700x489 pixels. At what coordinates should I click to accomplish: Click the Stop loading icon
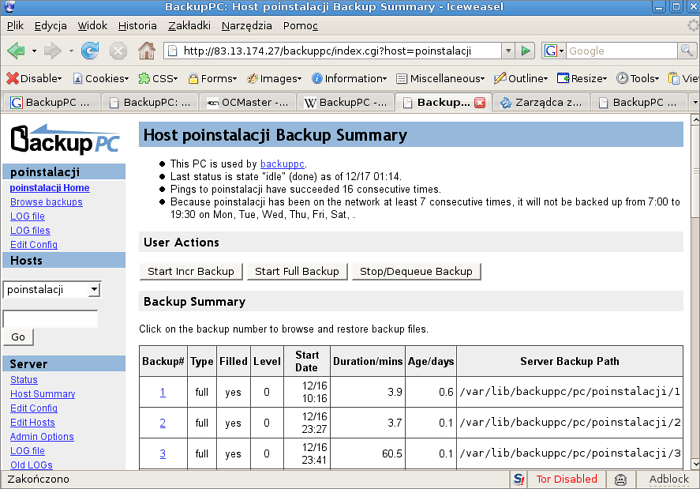tap(118, 50)
